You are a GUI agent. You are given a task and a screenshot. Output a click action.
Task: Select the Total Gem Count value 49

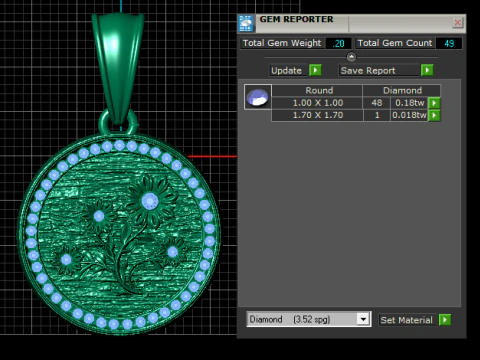tap(449, 43)
